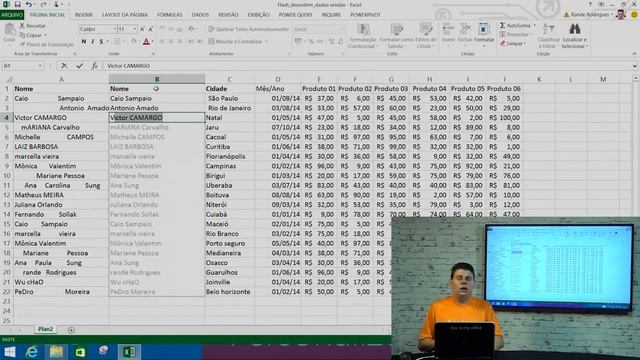Open the Copiar dropdown arrow
Viewport: 640px width, 360px height.
point(45,35)
